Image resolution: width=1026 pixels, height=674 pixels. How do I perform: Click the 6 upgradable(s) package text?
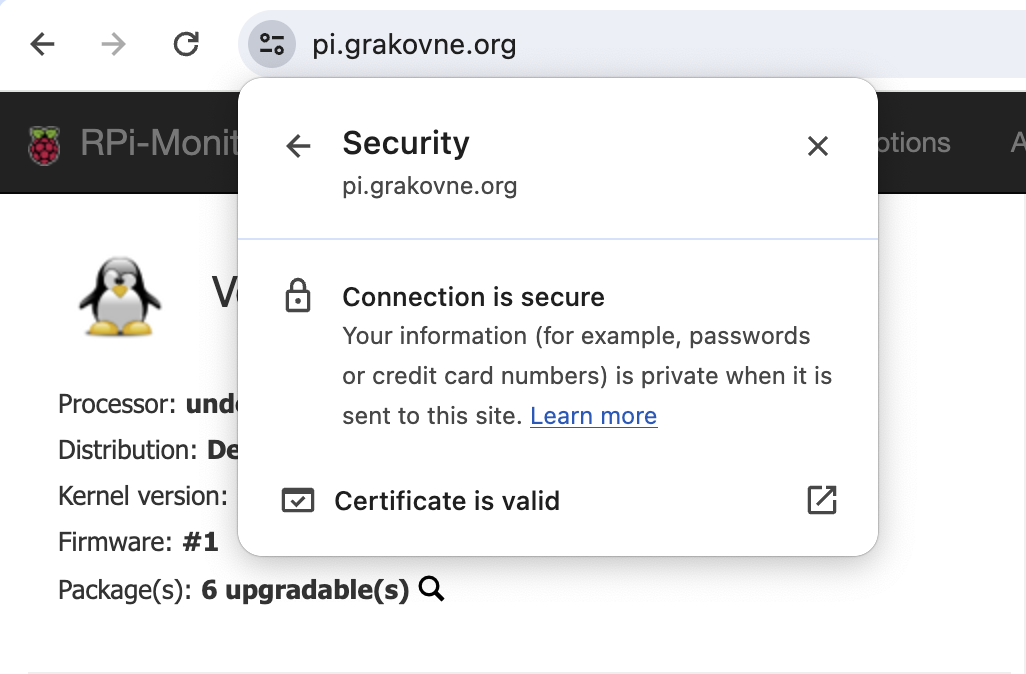coord(305,590)
